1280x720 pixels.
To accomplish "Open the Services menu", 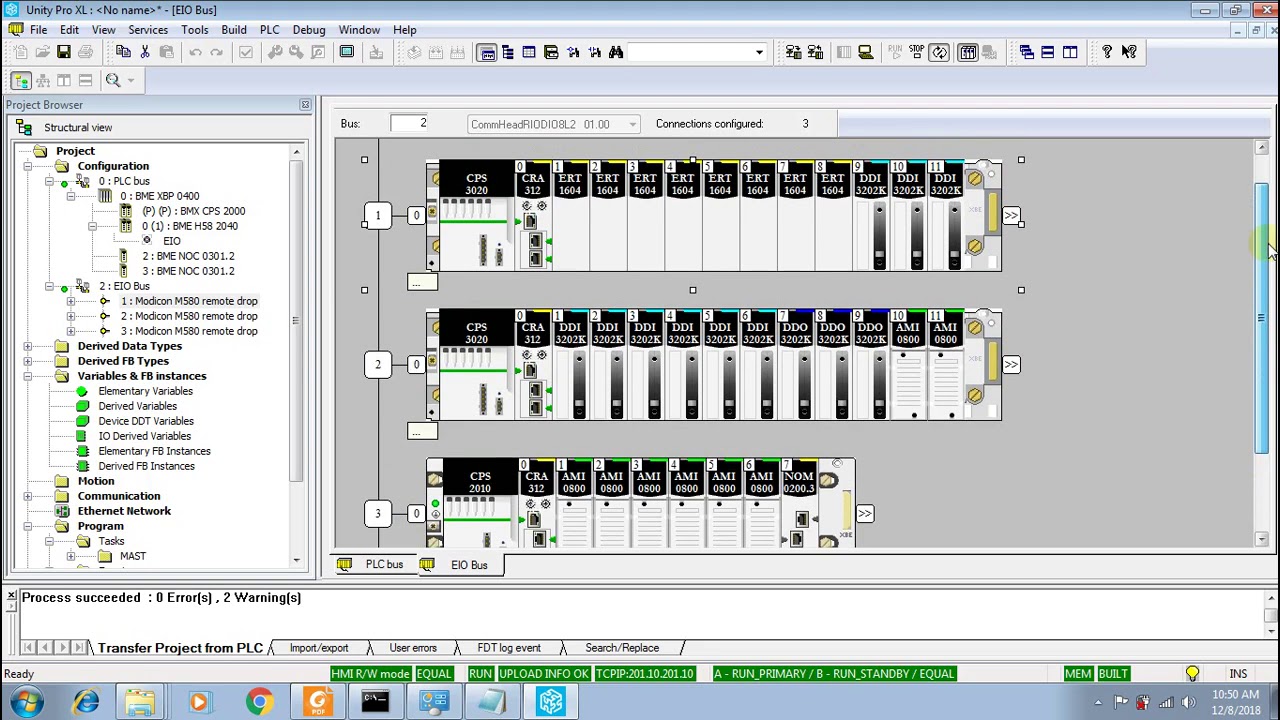I will tap(148, 30).
